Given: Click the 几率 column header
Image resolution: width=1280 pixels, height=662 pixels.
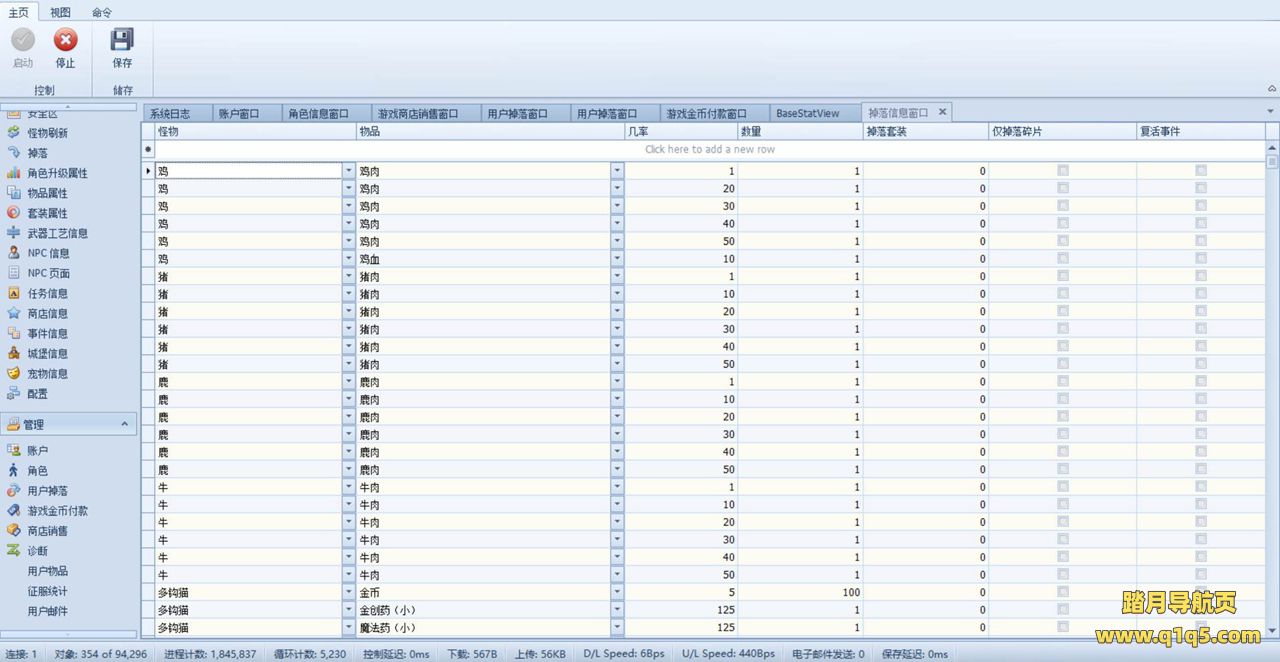Looking at the screenshot, I should 680,131.
